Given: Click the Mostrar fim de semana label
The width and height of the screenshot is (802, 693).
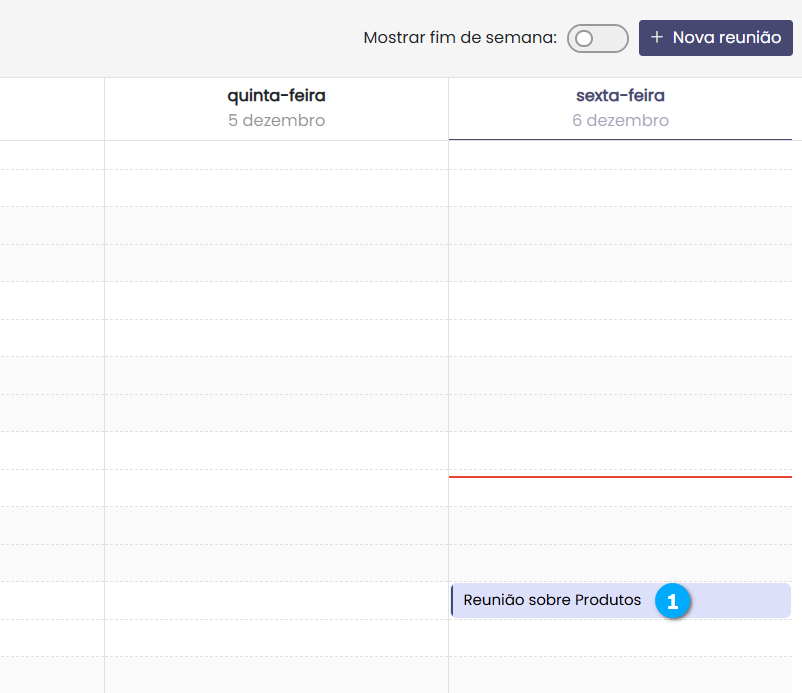Looking at the screenshot, I should [459, 38].
